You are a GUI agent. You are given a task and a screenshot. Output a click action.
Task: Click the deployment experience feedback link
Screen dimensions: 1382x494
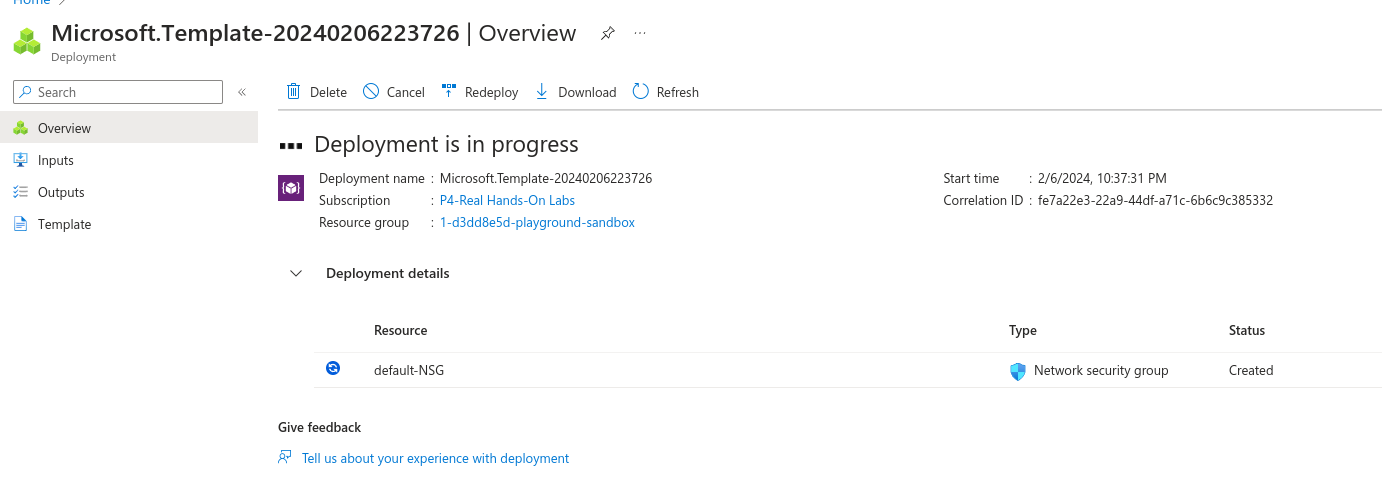coord(435,458)
